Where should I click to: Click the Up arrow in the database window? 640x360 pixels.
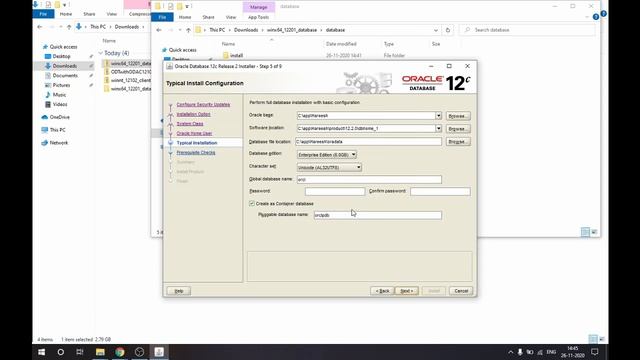(188, 30)
